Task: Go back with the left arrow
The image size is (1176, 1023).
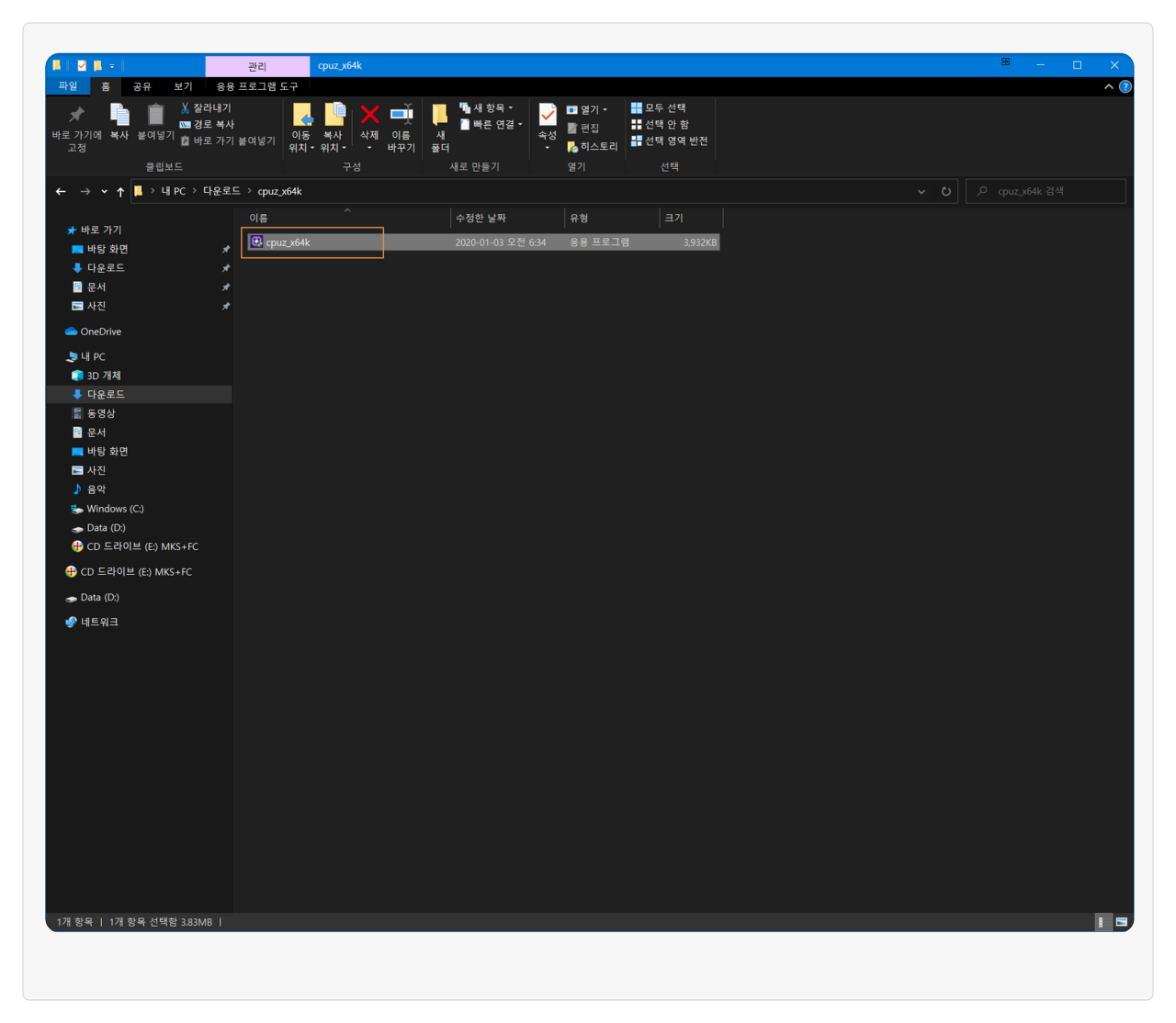Action: tap(61, 191)
